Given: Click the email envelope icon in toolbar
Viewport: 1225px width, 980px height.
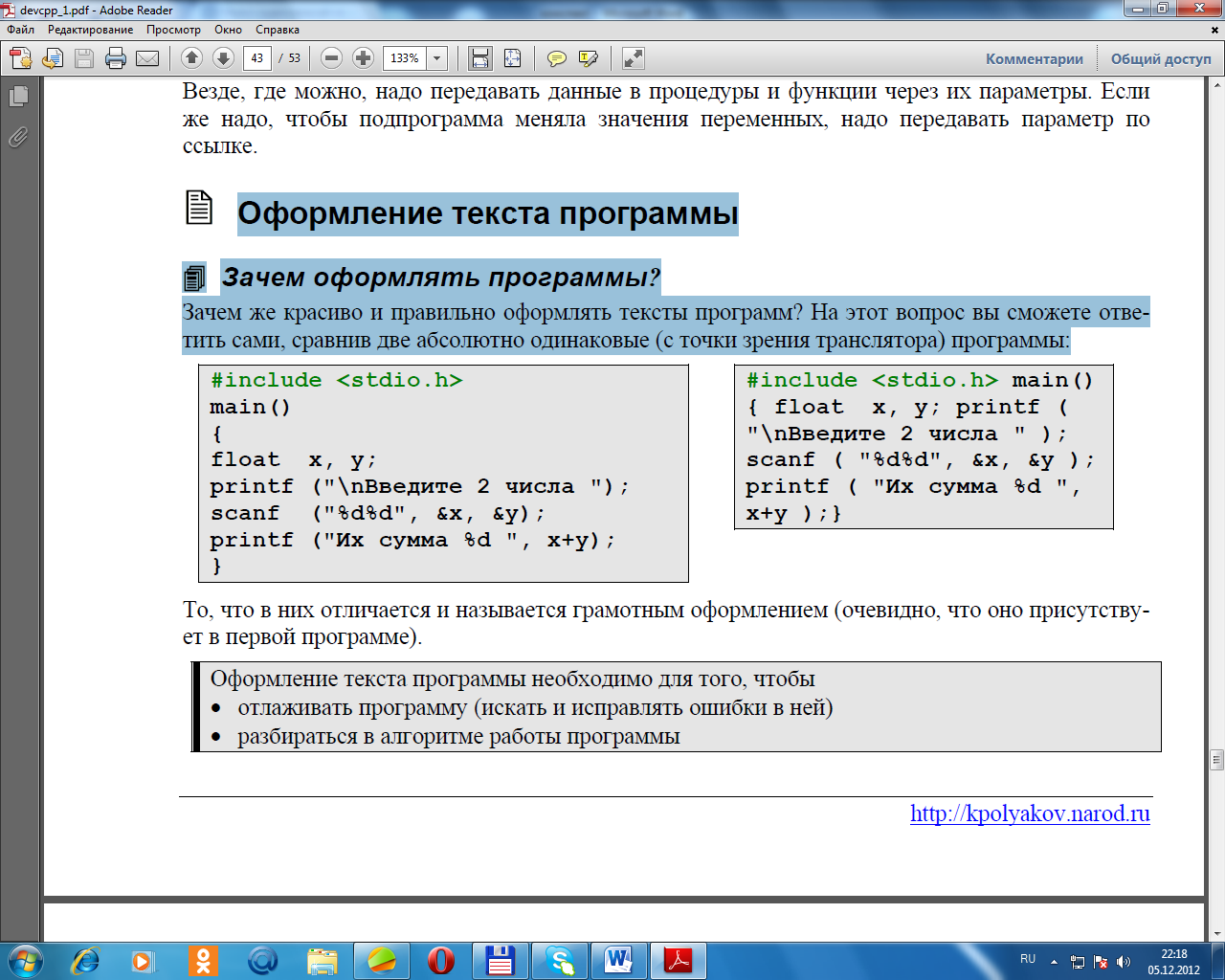Looking at the screenshot, I should [147, 58].
